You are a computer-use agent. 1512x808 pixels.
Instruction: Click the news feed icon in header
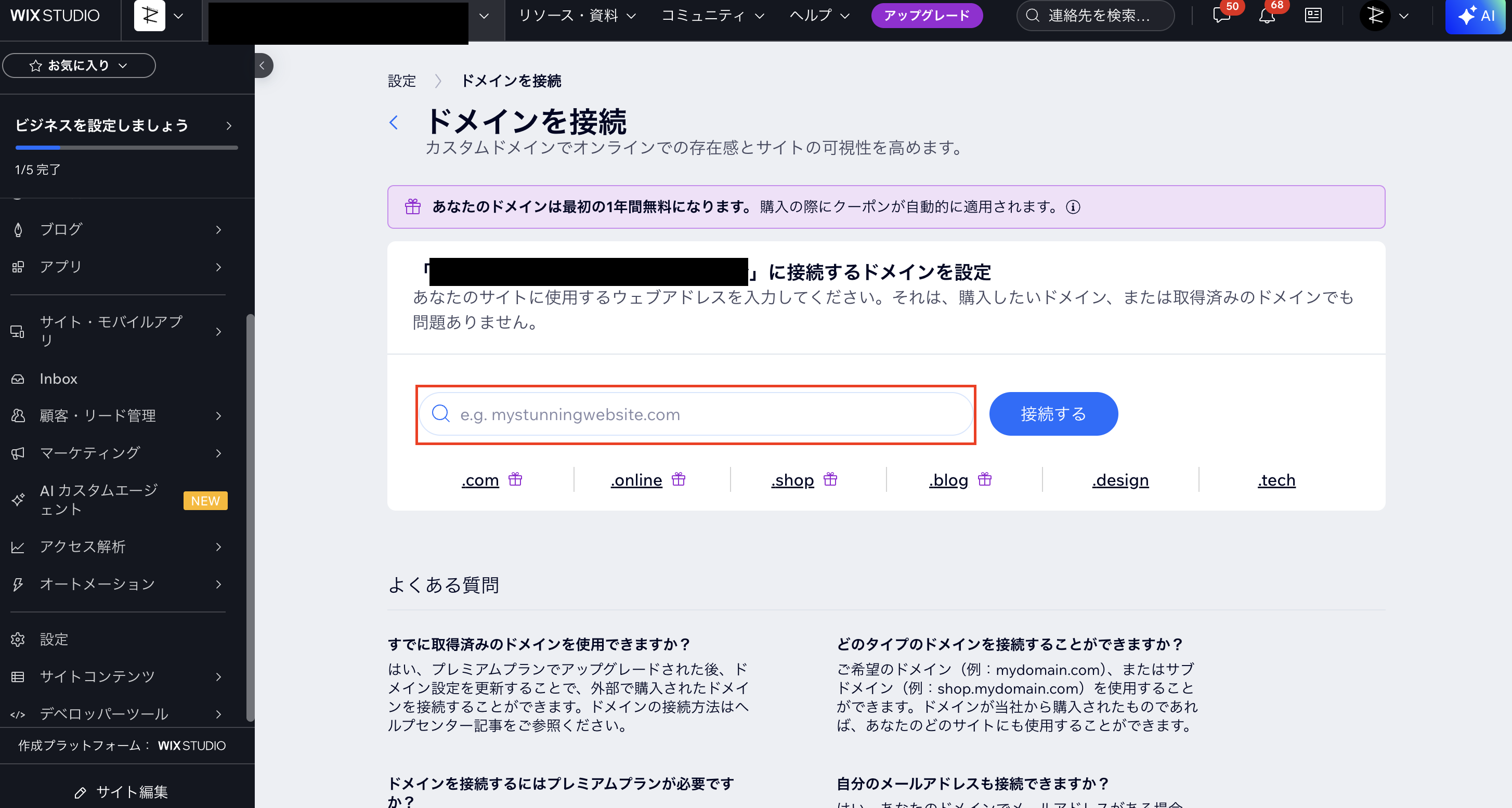1313,16
